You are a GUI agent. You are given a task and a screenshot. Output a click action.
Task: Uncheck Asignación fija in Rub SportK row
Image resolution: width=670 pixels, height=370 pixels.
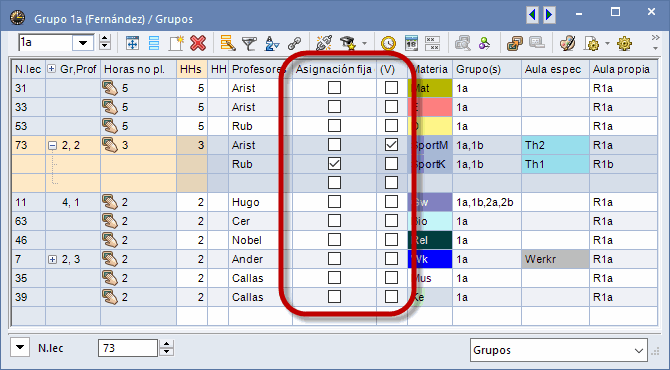(x=334, y=164)
